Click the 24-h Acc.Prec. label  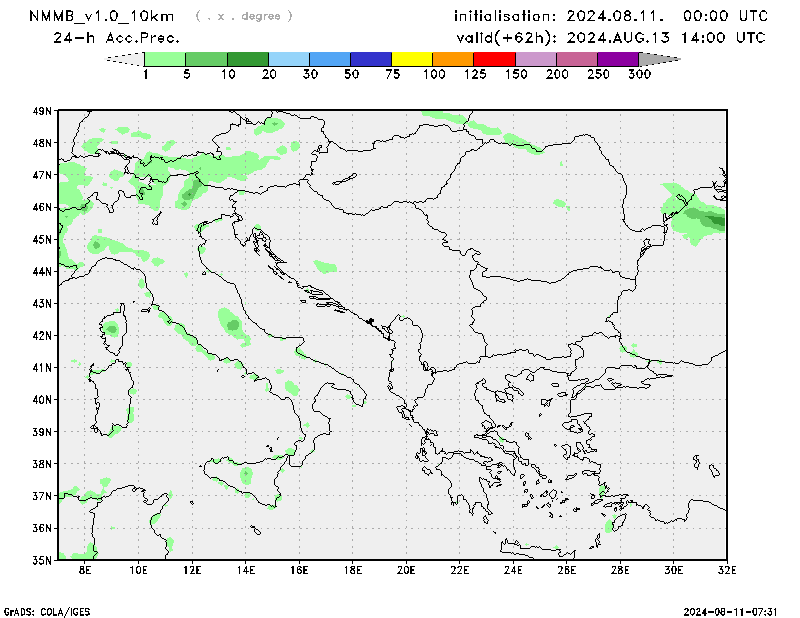click(116, 38)
